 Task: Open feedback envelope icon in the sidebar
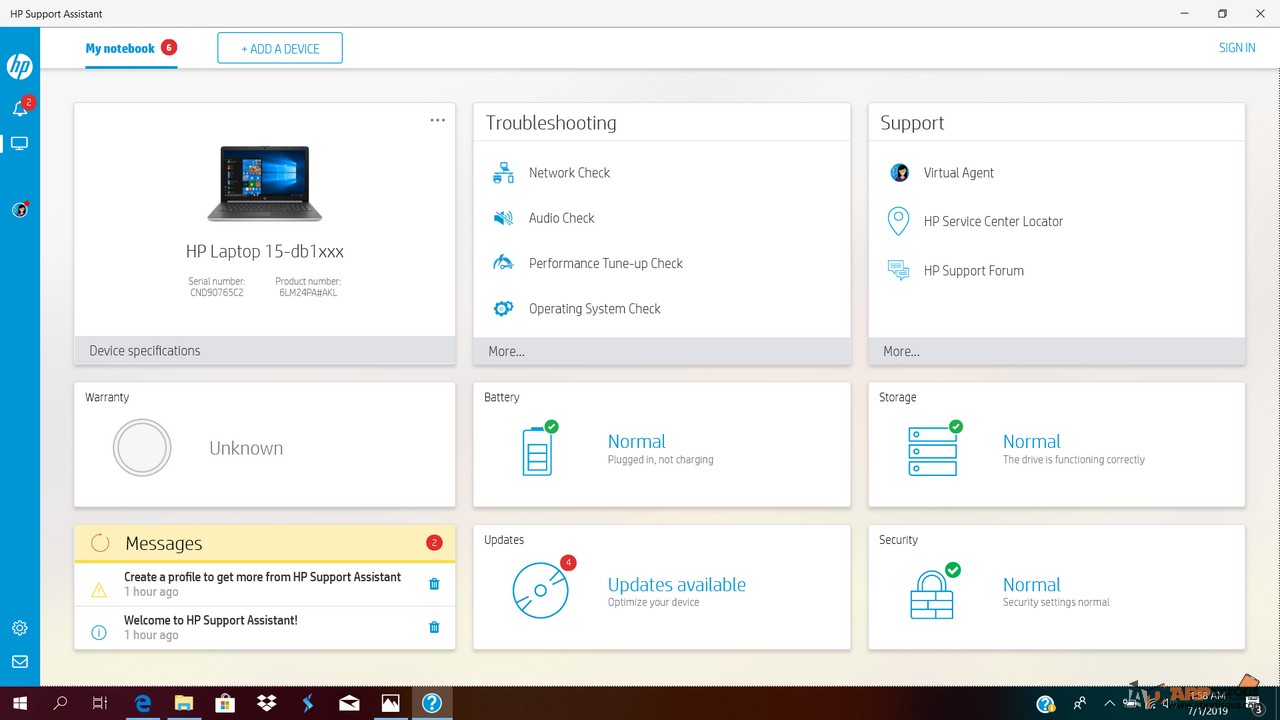click(20, 662)
